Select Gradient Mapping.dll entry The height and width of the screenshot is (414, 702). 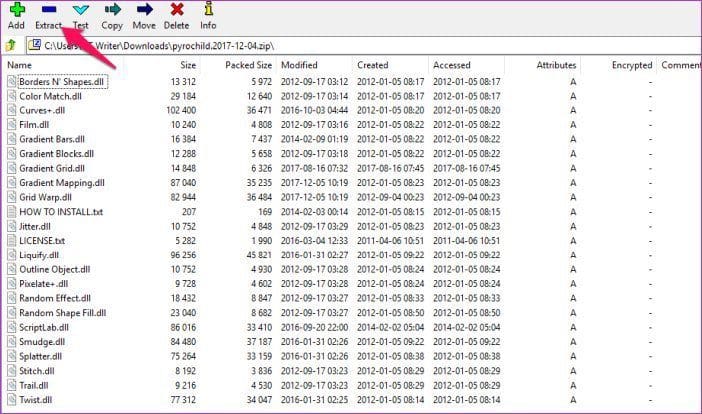tap(62, 183)
